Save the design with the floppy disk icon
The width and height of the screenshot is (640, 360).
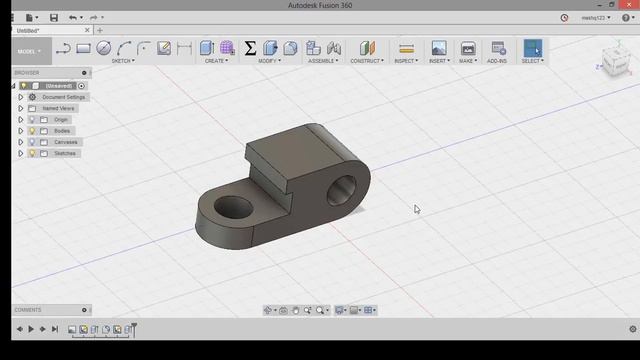[54, 18]
